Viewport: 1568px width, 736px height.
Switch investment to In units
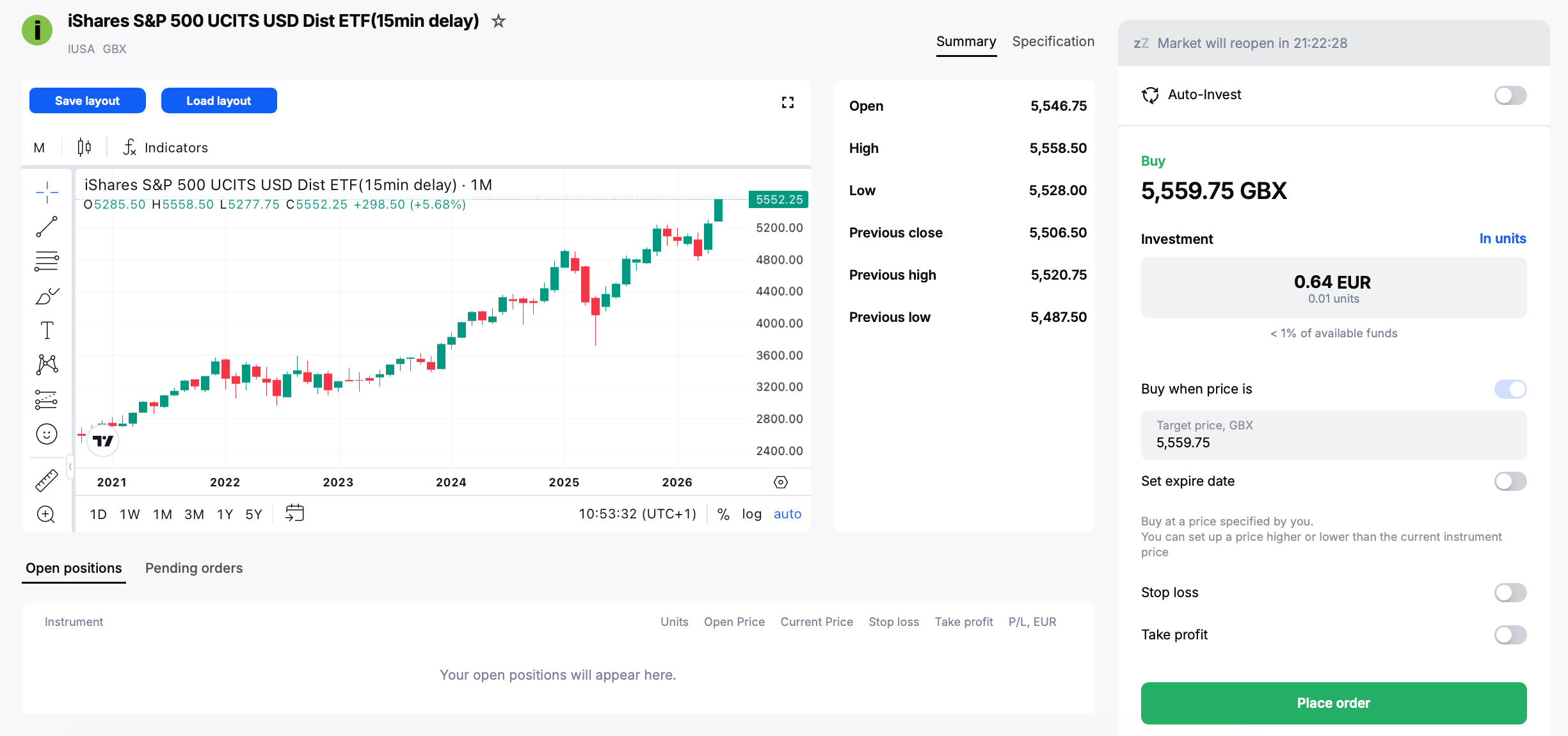tap(1503, 239)
